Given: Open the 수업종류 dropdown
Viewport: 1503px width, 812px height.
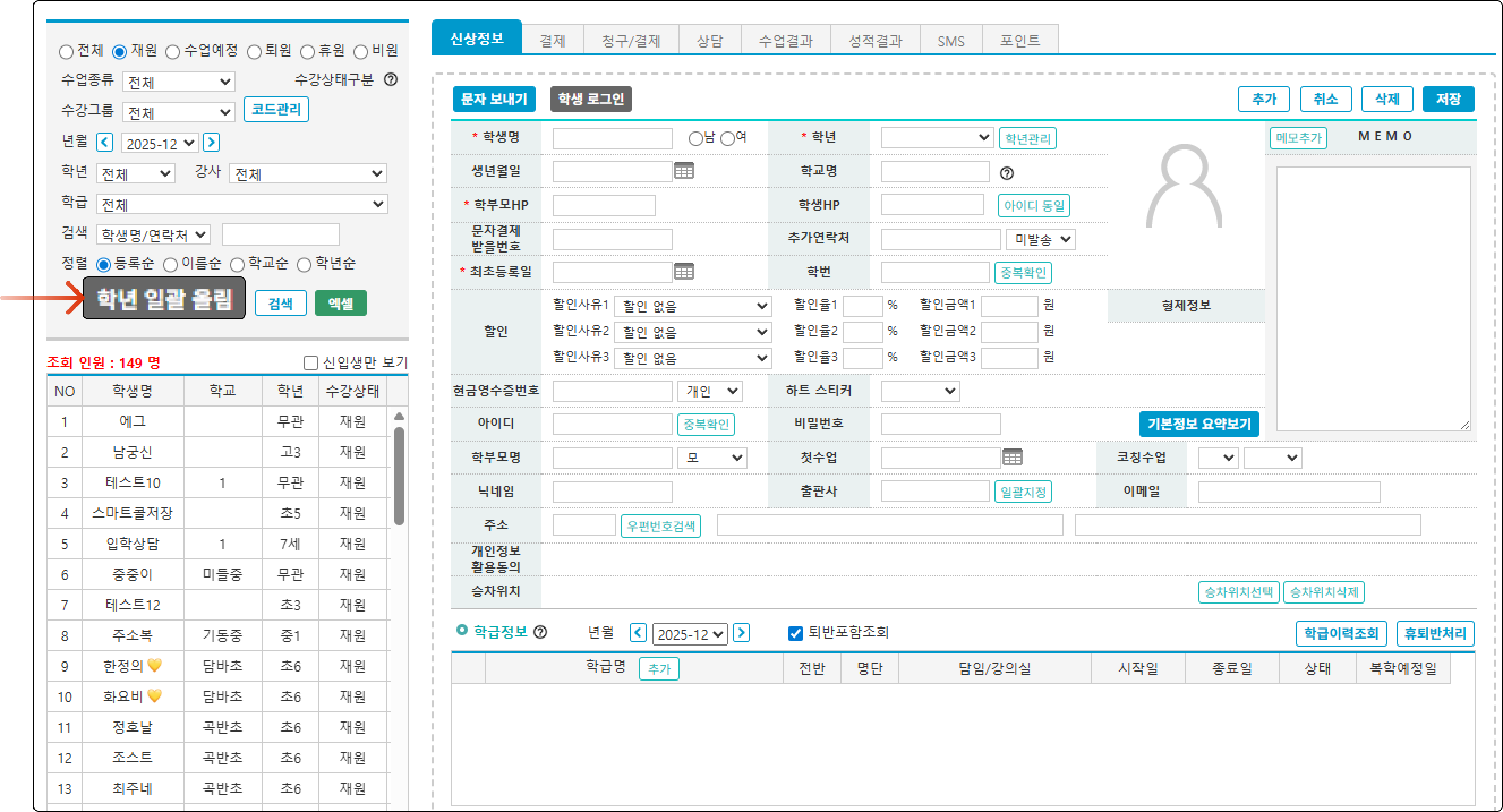Looking at the screenshot, I should [178, 82].
